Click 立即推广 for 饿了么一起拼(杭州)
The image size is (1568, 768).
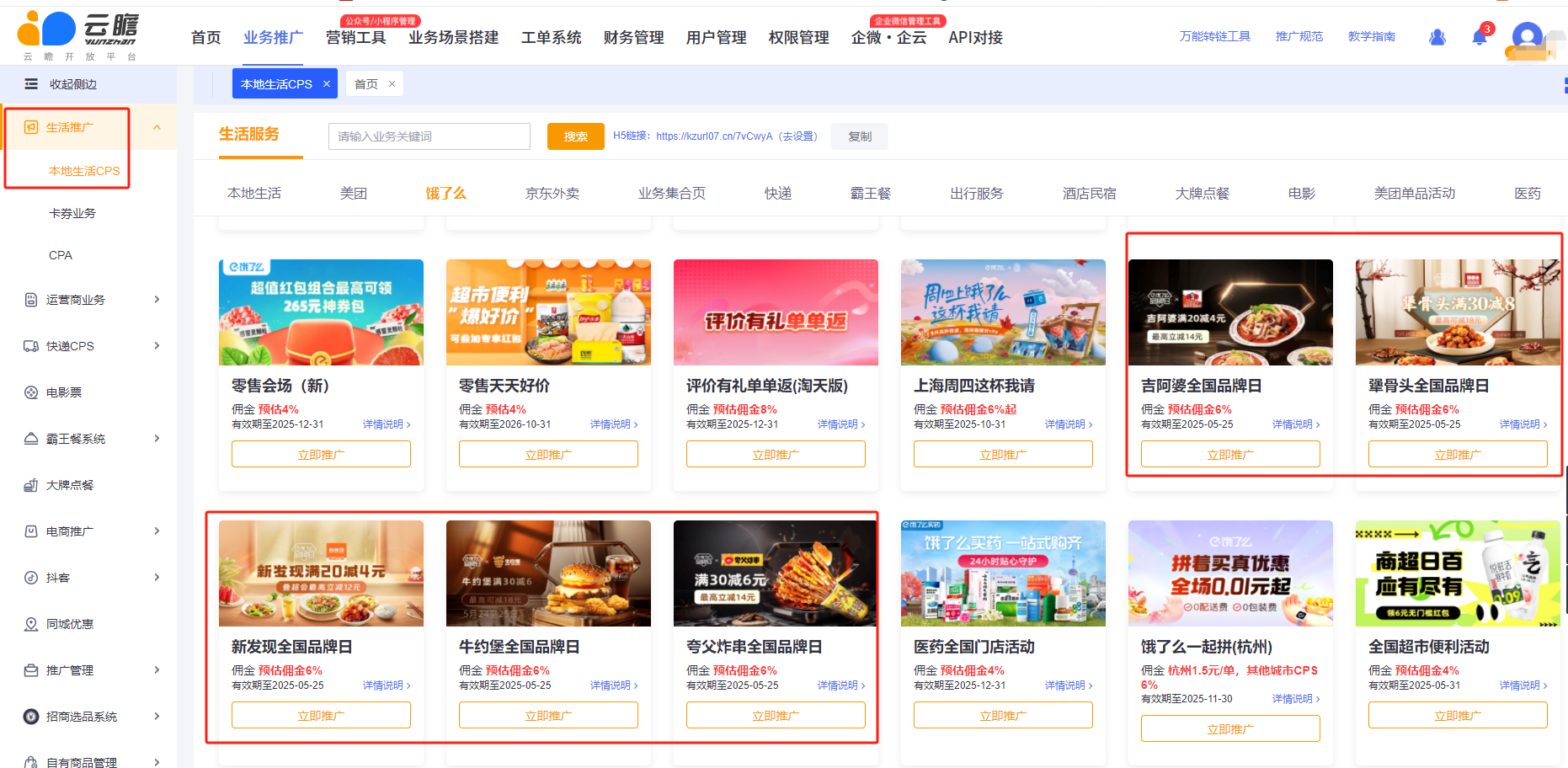click(1230, 728)
